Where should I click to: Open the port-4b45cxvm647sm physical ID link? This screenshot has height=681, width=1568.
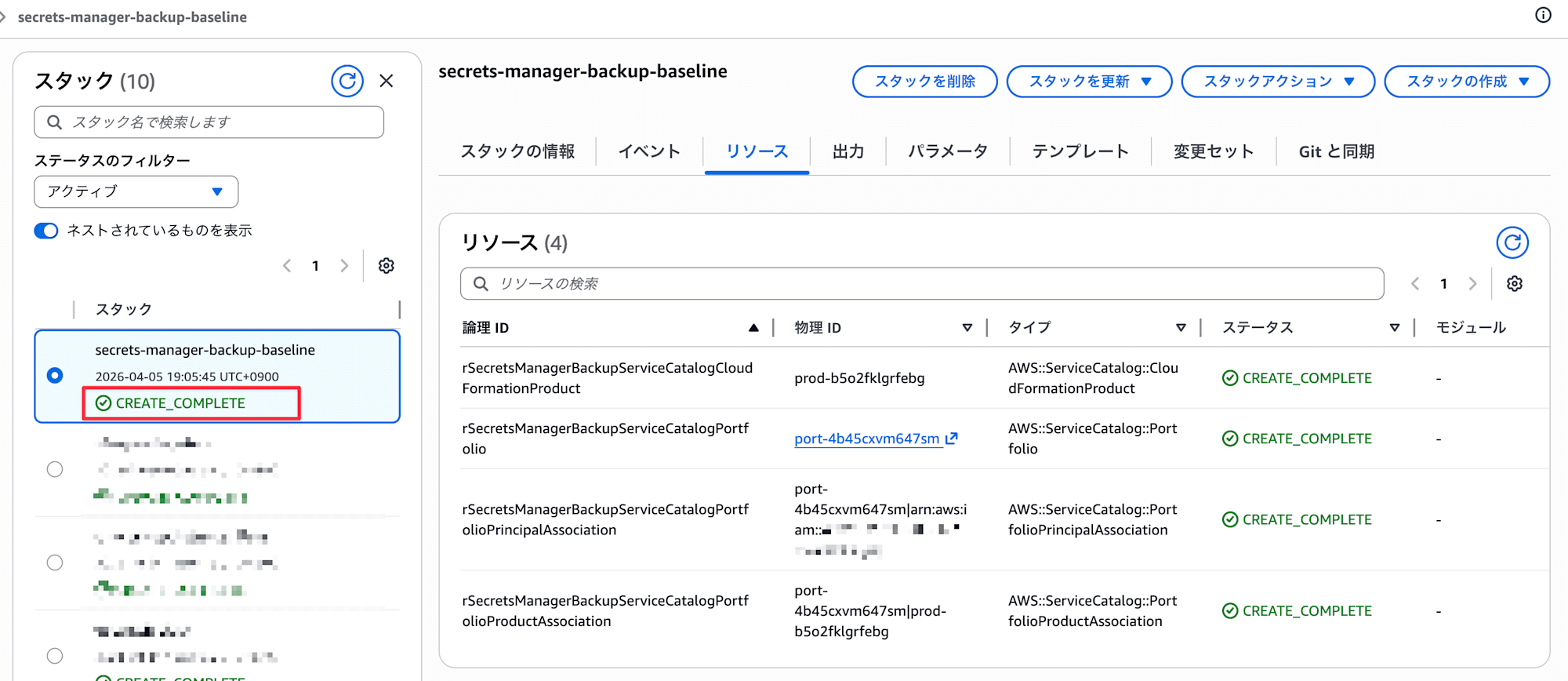[867, 439]
